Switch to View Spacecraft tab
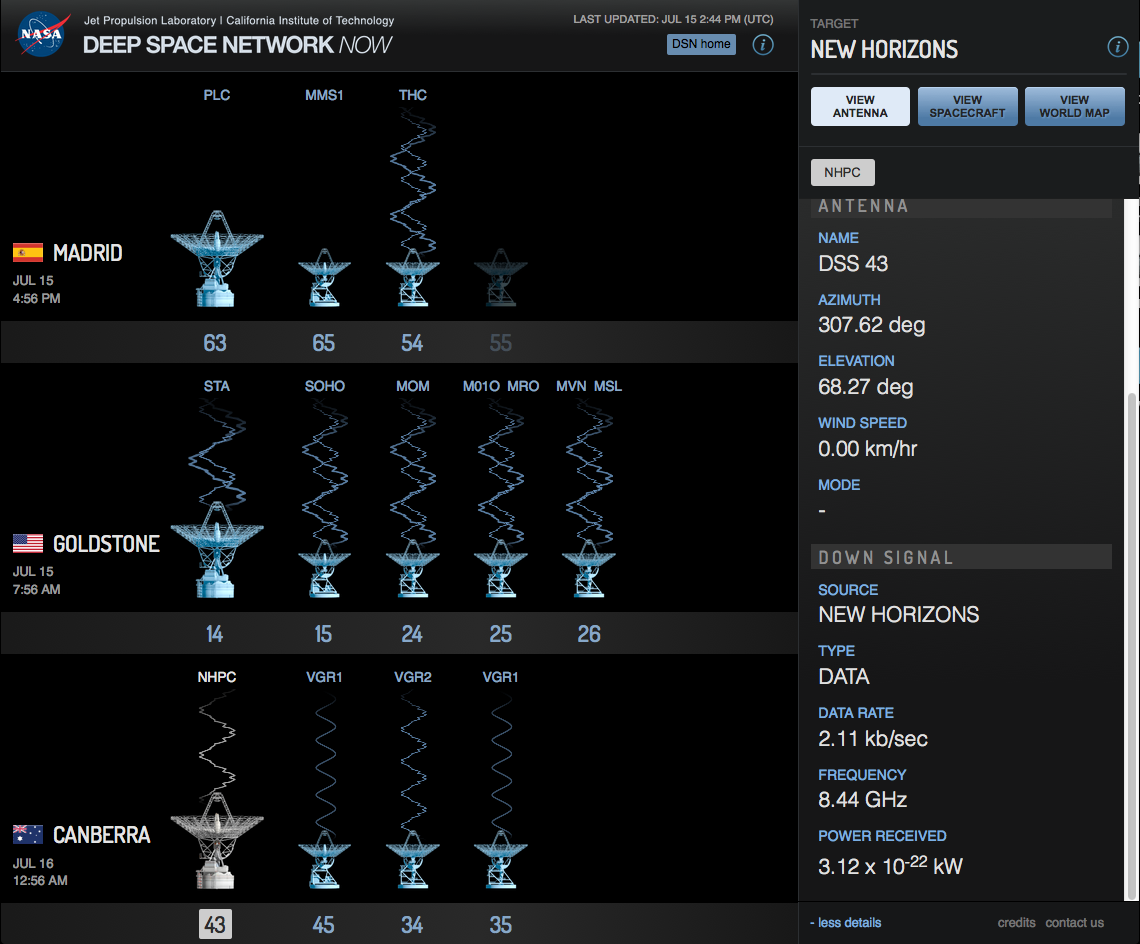Viewport: 1140px width, 944px height. coord(967,106)
